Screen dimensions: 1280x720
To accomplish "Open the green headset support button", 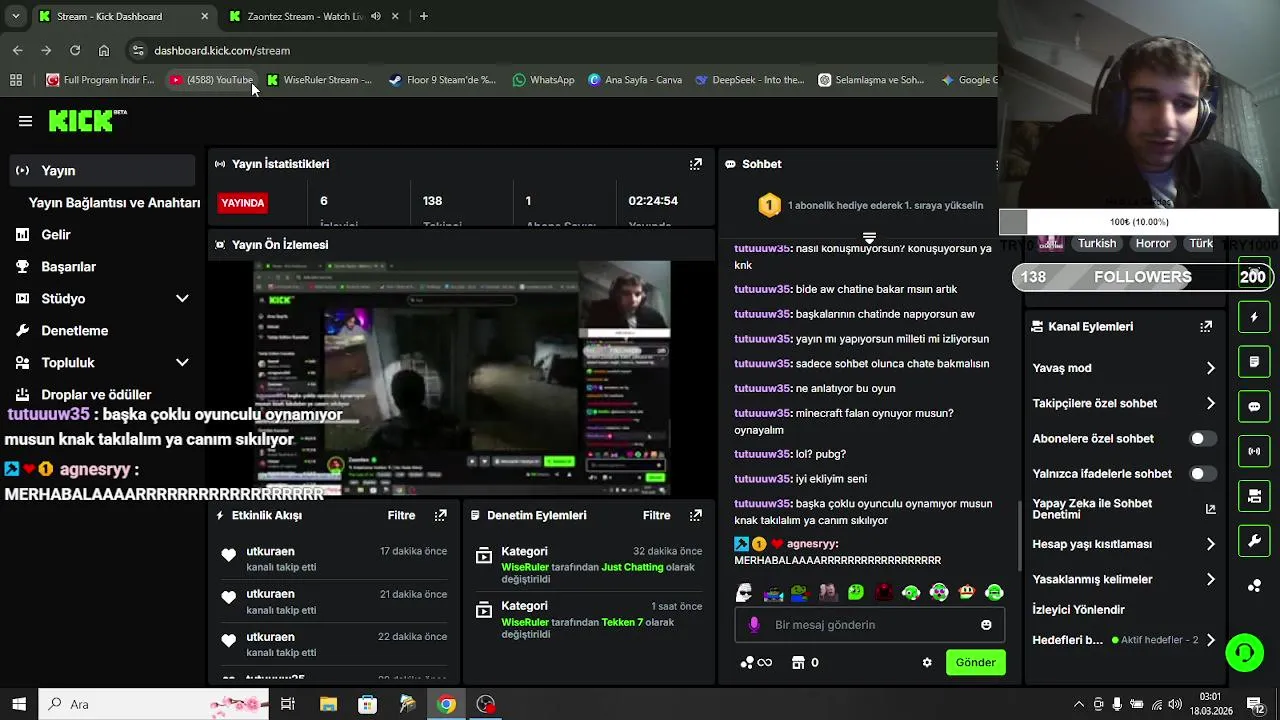I will [x=1245, y=653].
